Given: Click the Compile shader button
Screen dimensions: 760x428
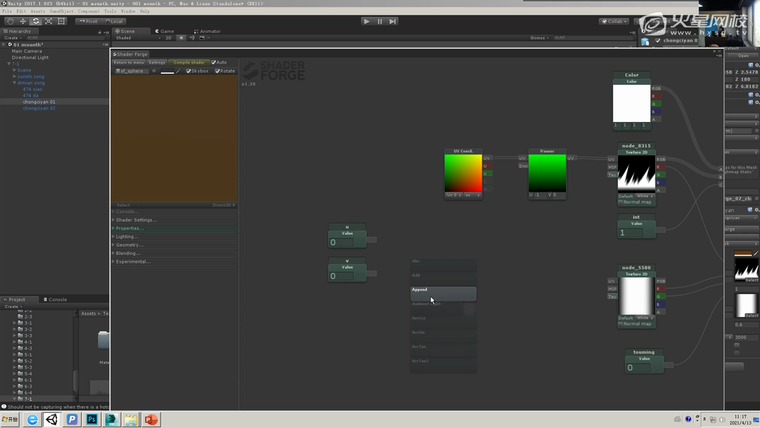Looking at the screenshot, I should (188, 62).
